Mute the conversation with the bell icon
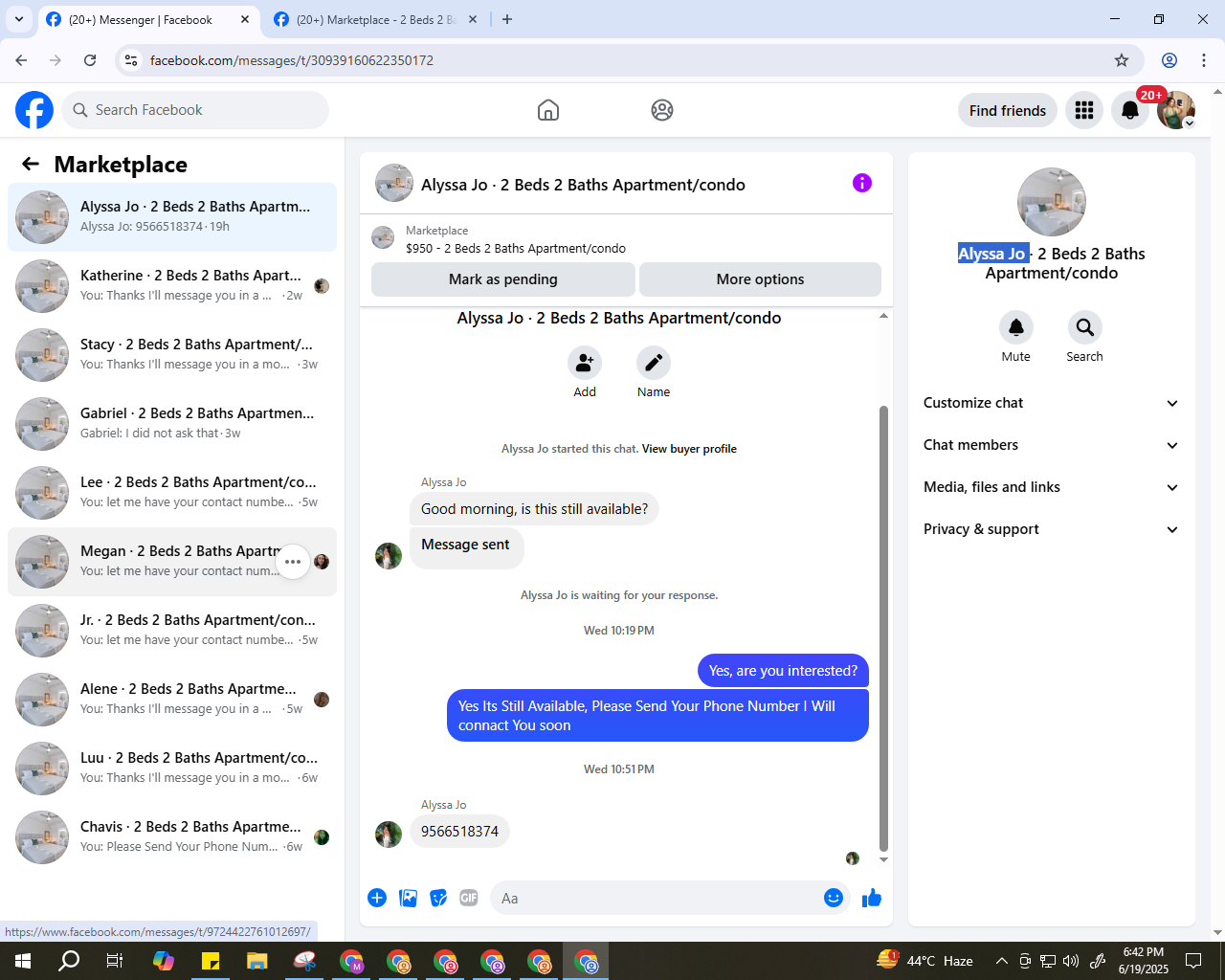Image resolution: width=1225 pixels, height=980 pixels. click(x=1016, y=327)
